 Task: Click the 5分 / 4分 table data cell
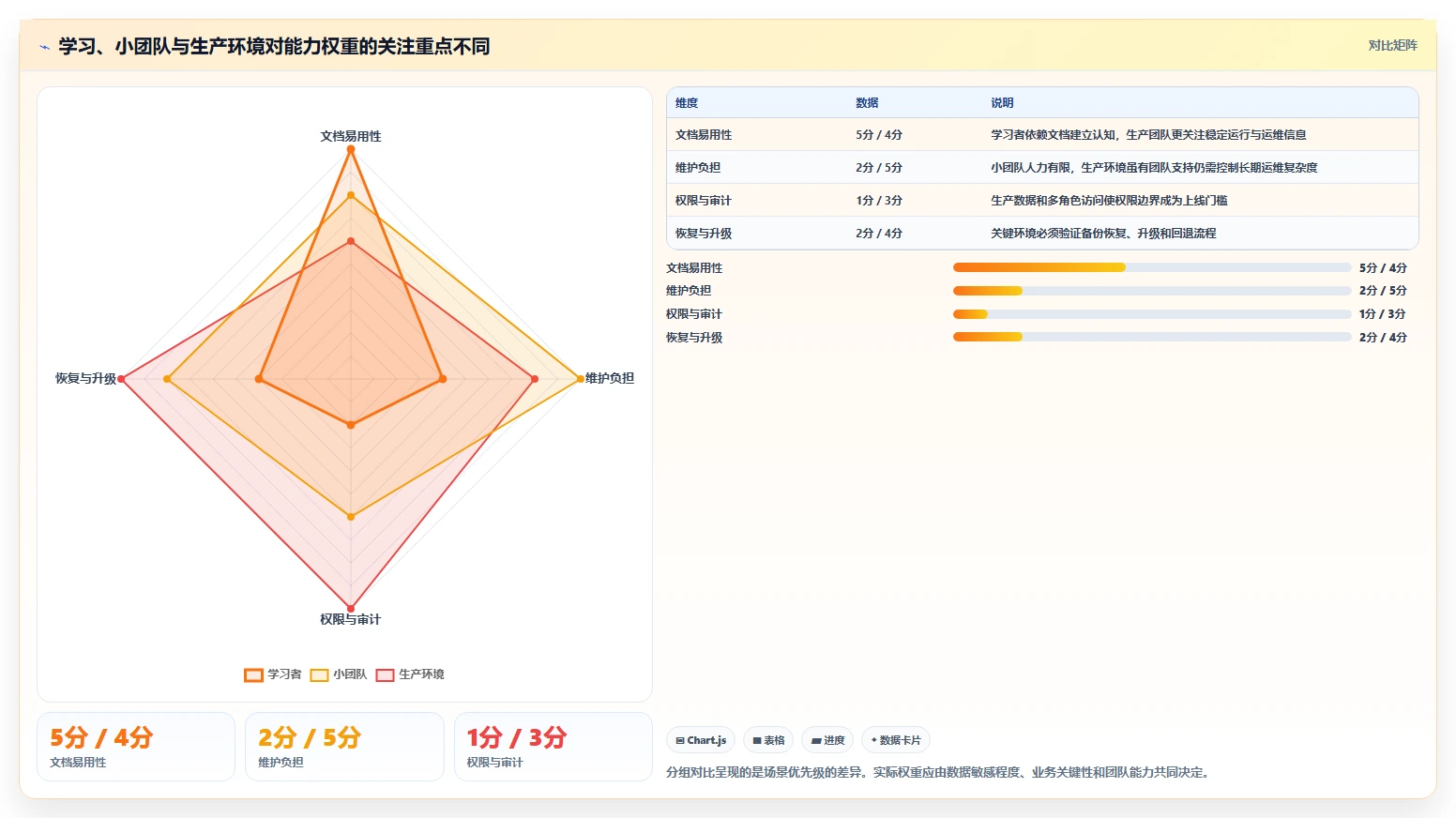pos(879,135)
